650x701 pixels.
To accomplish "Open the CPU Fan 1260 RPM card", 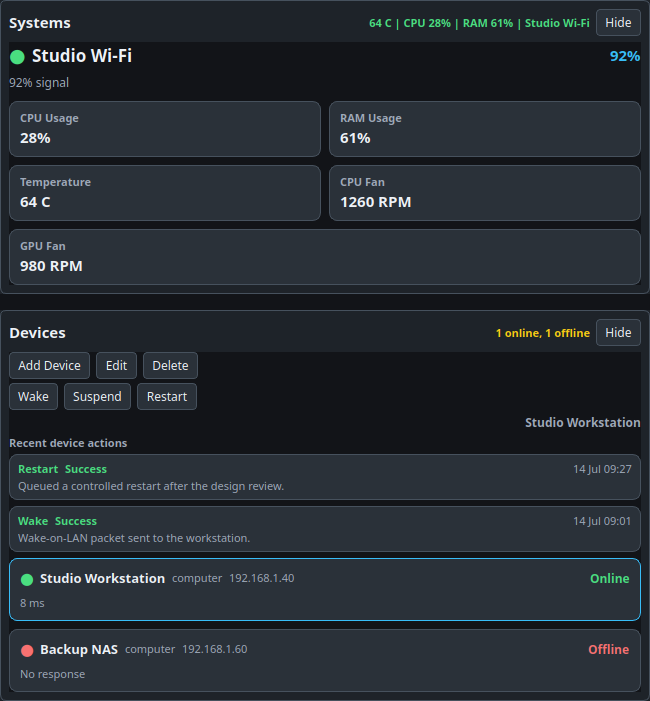I will 485,193.
